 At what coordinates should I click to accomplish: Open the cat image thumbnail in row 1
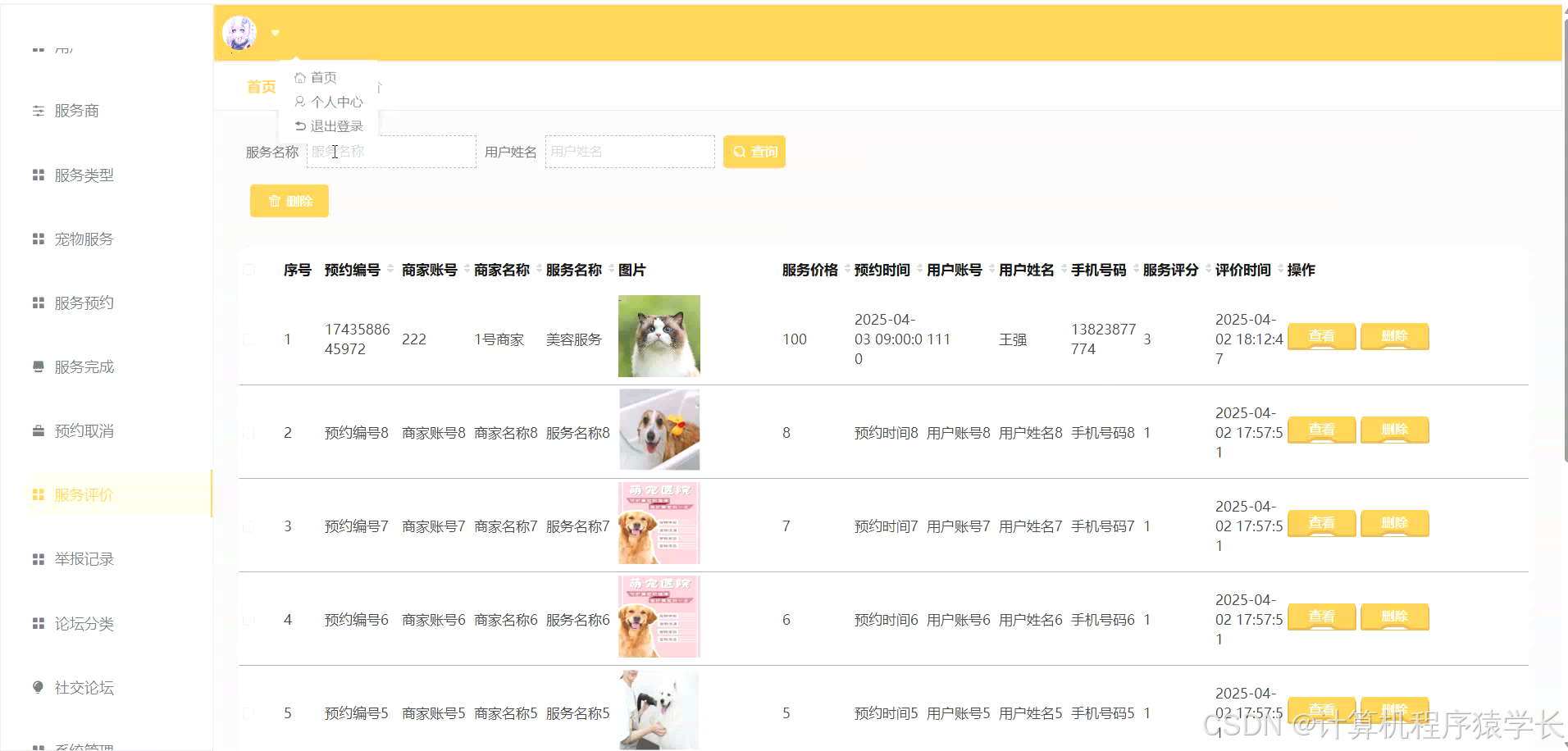click(x=659, y=336)
